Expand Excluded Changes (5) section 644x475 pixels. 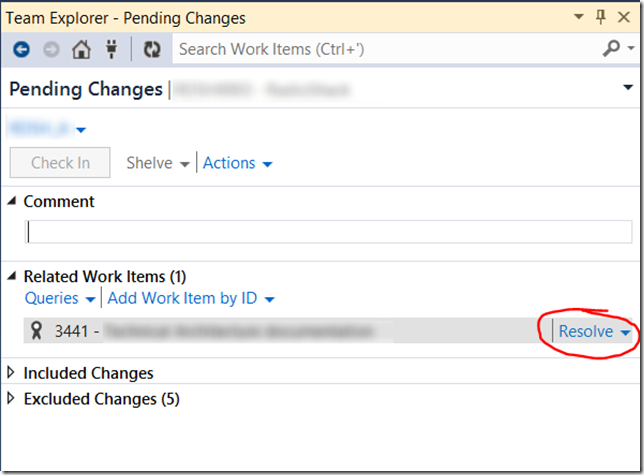(12, 399)
